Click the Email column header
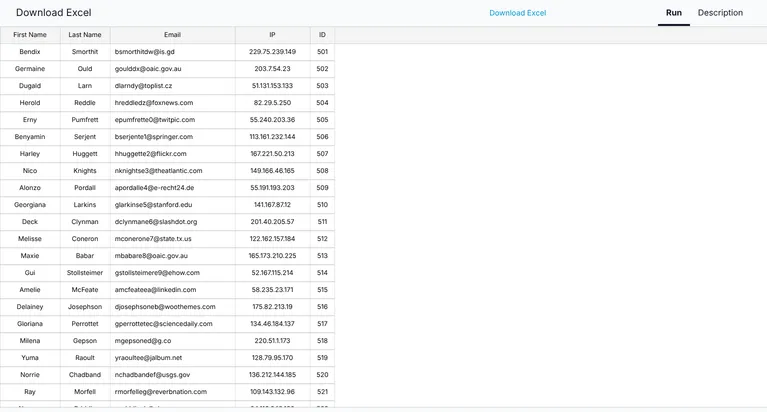 (173, 35)
